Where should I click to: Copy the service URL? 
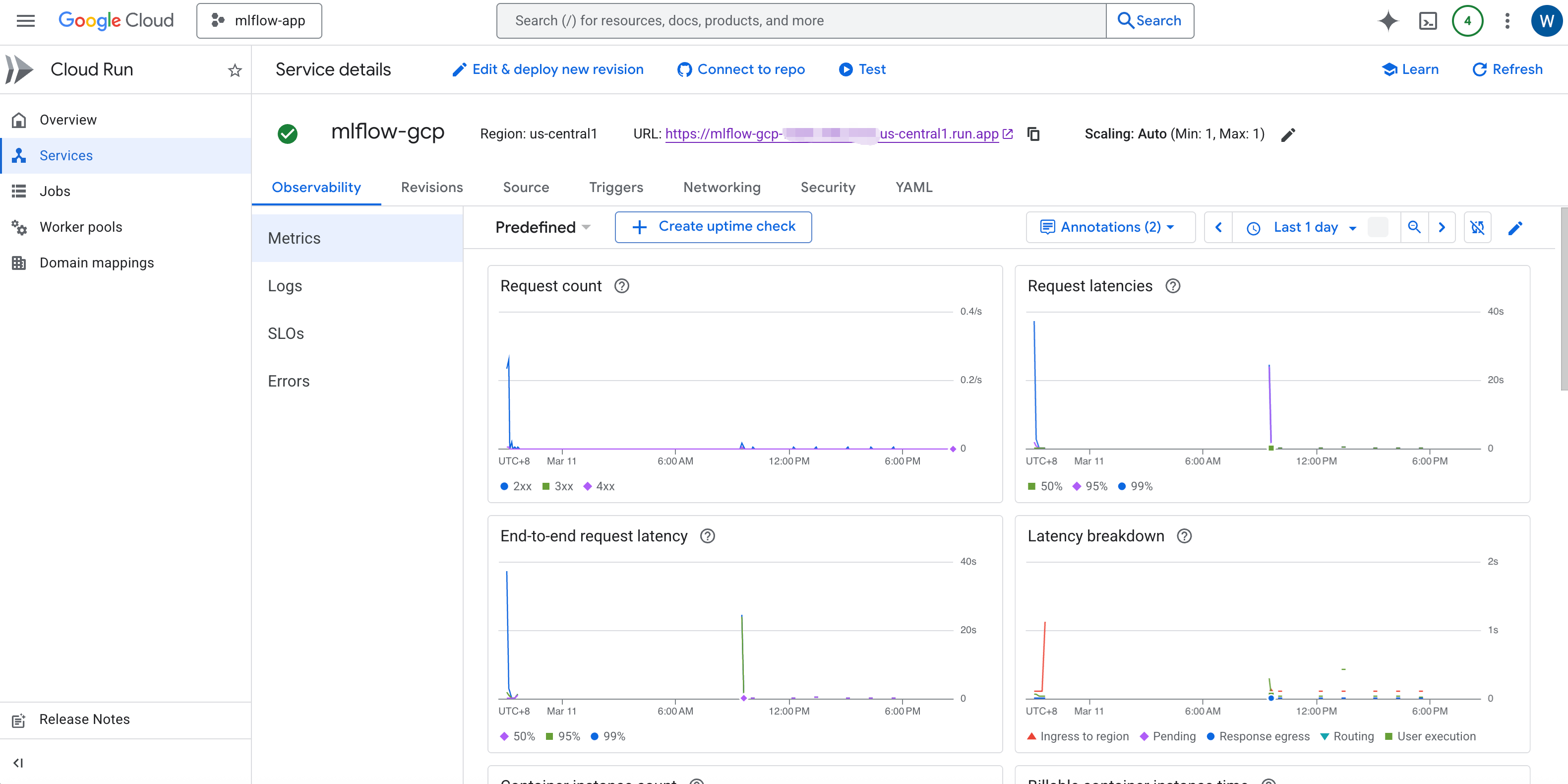click(x=1033, y=133)
